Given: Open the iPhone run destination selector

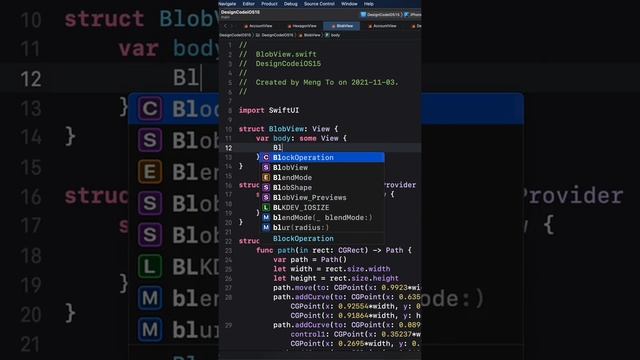Looking at the screenshot, I should click(413, 15).
